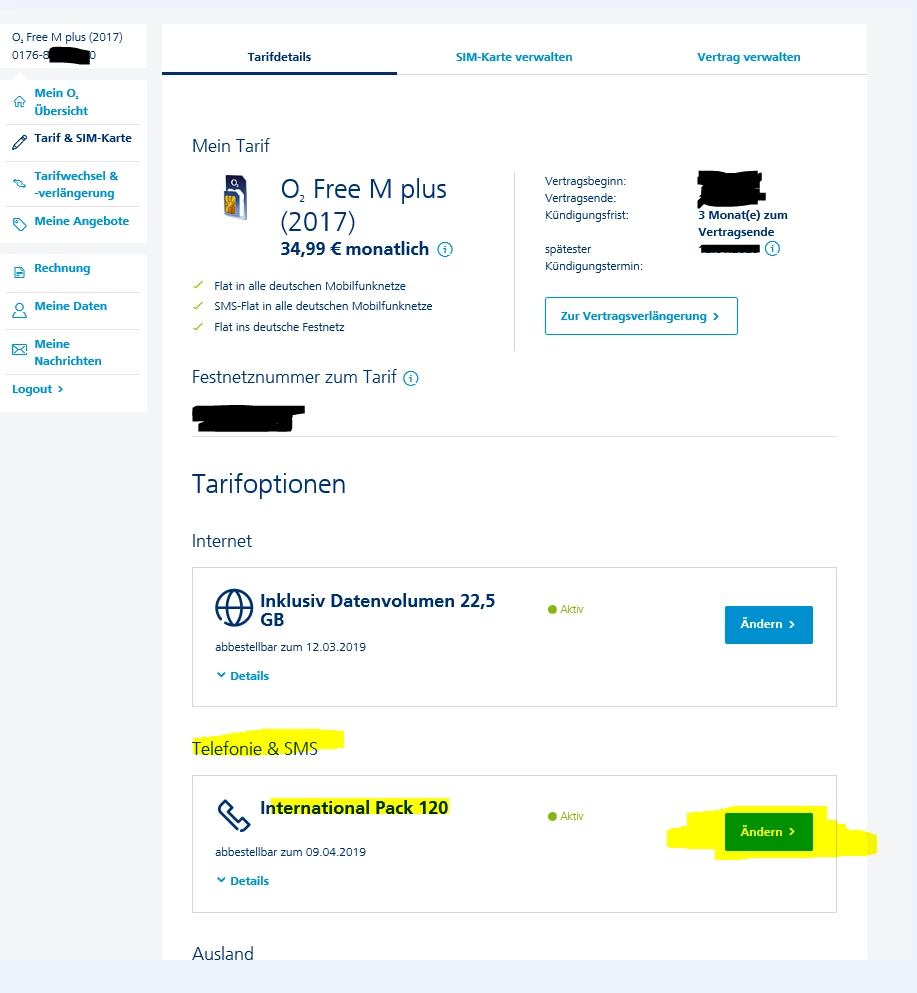This screenshot has width=917, height=993.
Task: Click Zur Vertragsverlängerung button
Action: 641,316
